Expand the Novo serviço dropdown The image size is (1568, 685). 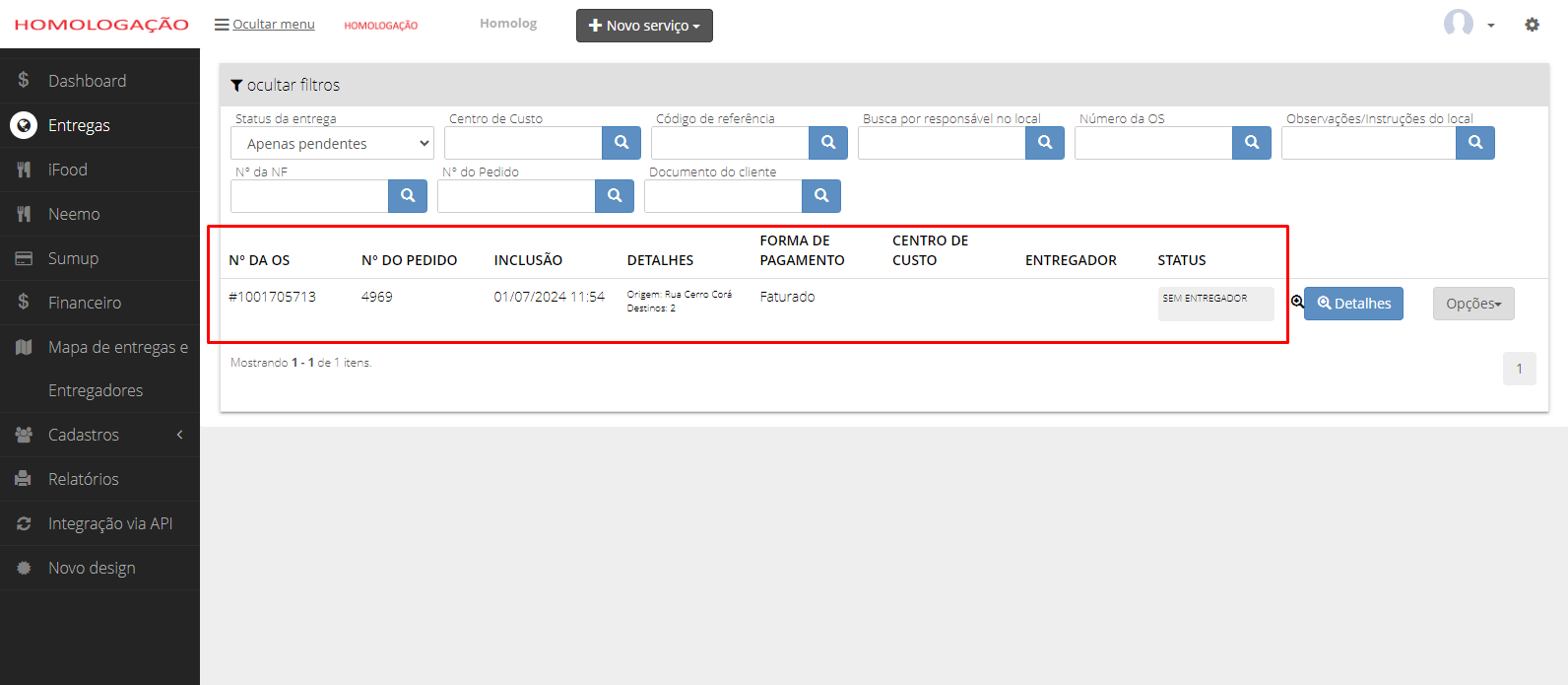tap(644, 26)
